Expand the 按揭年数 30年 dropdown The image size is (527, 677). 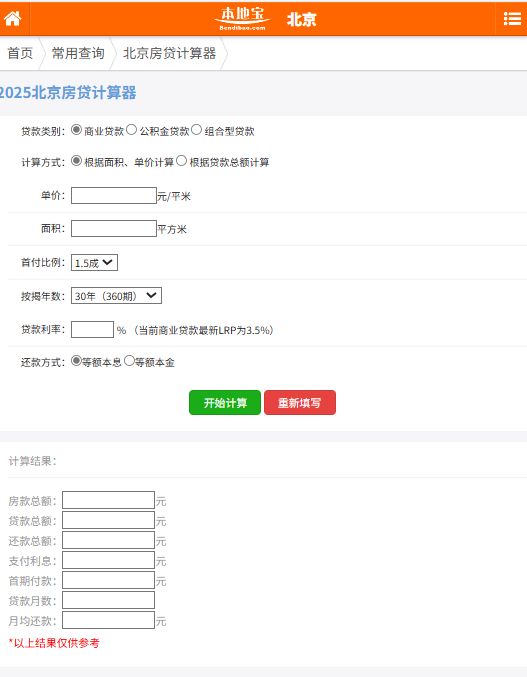(x=117, y=296)
